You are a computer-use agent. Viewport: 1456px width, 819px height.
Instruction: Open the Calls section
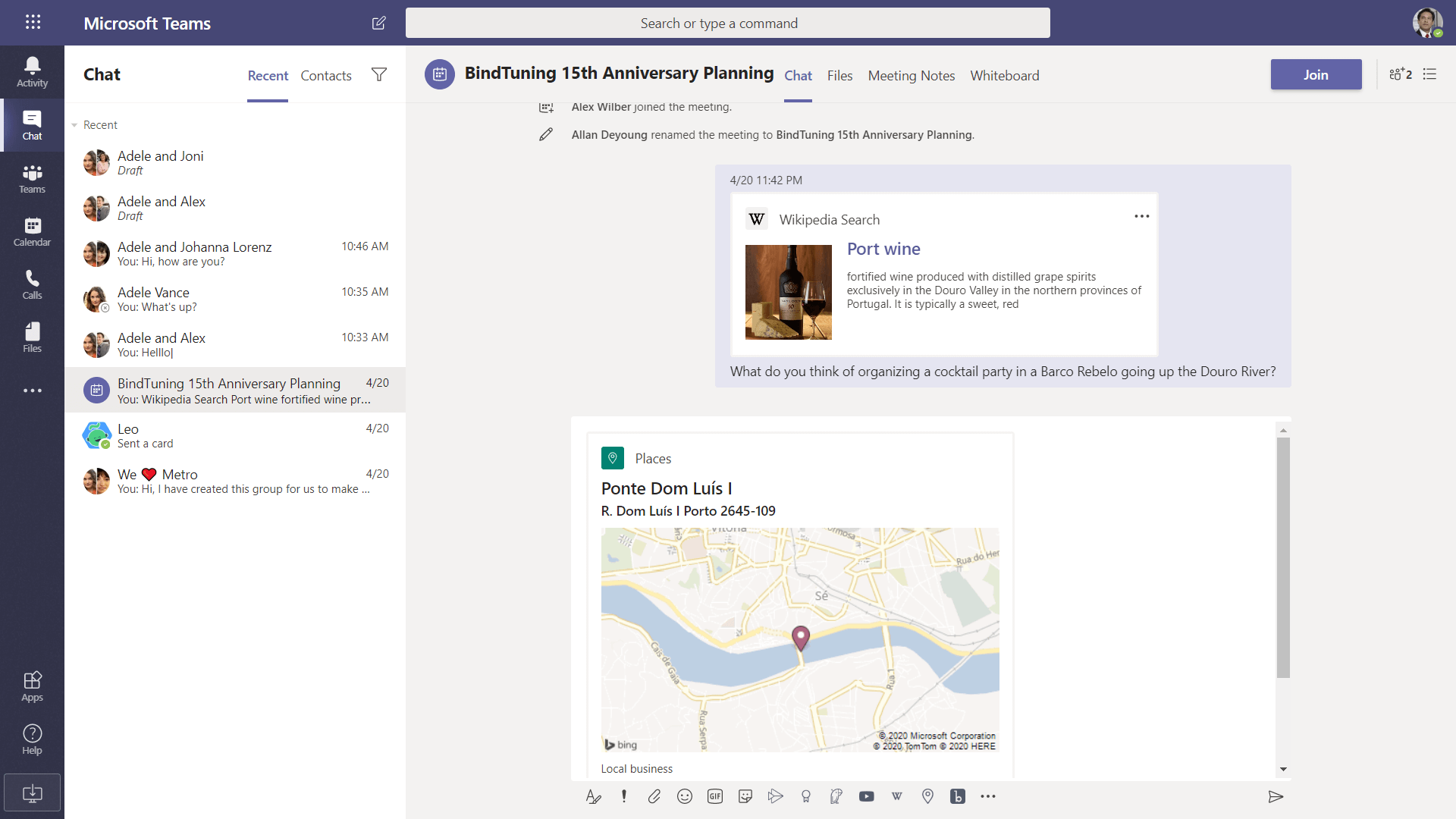tap(32, 284)
